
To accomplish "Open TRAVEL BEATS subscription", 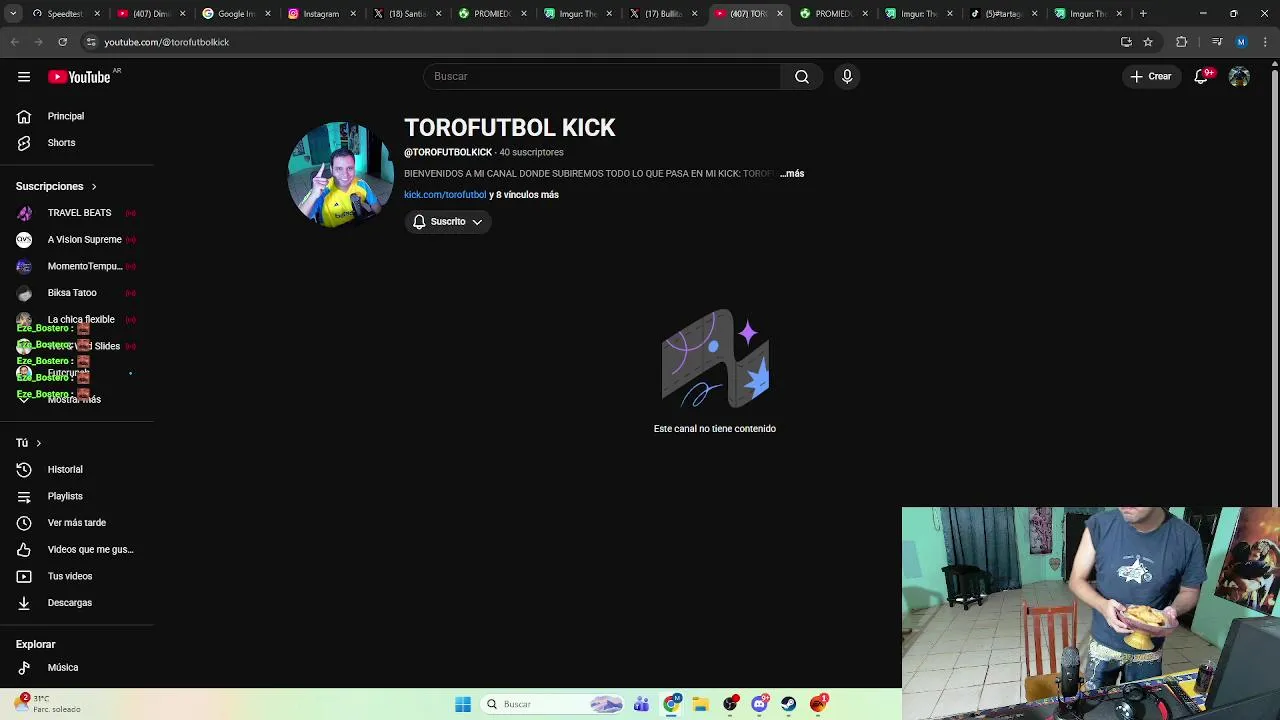I will [x=77, y=213].
